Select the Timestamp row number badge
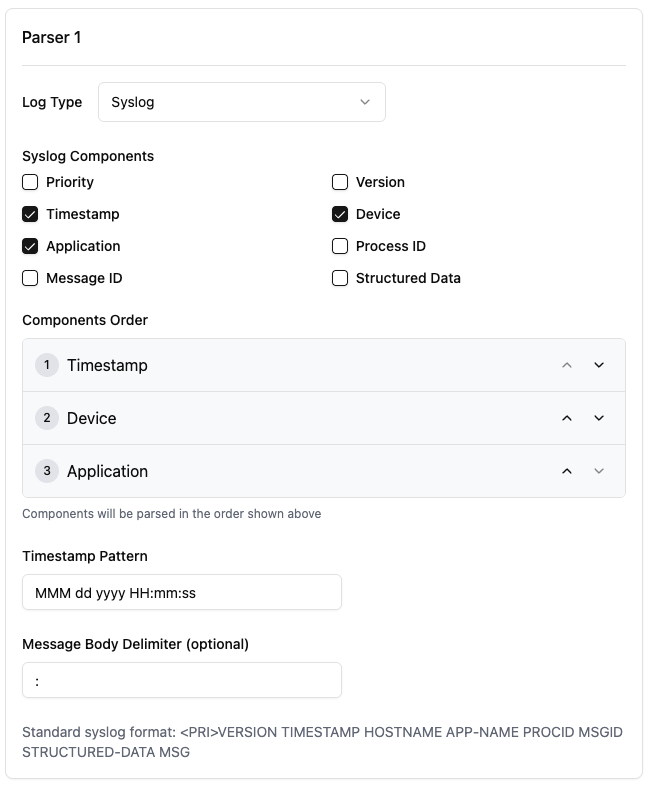 (x=47, y=365)
